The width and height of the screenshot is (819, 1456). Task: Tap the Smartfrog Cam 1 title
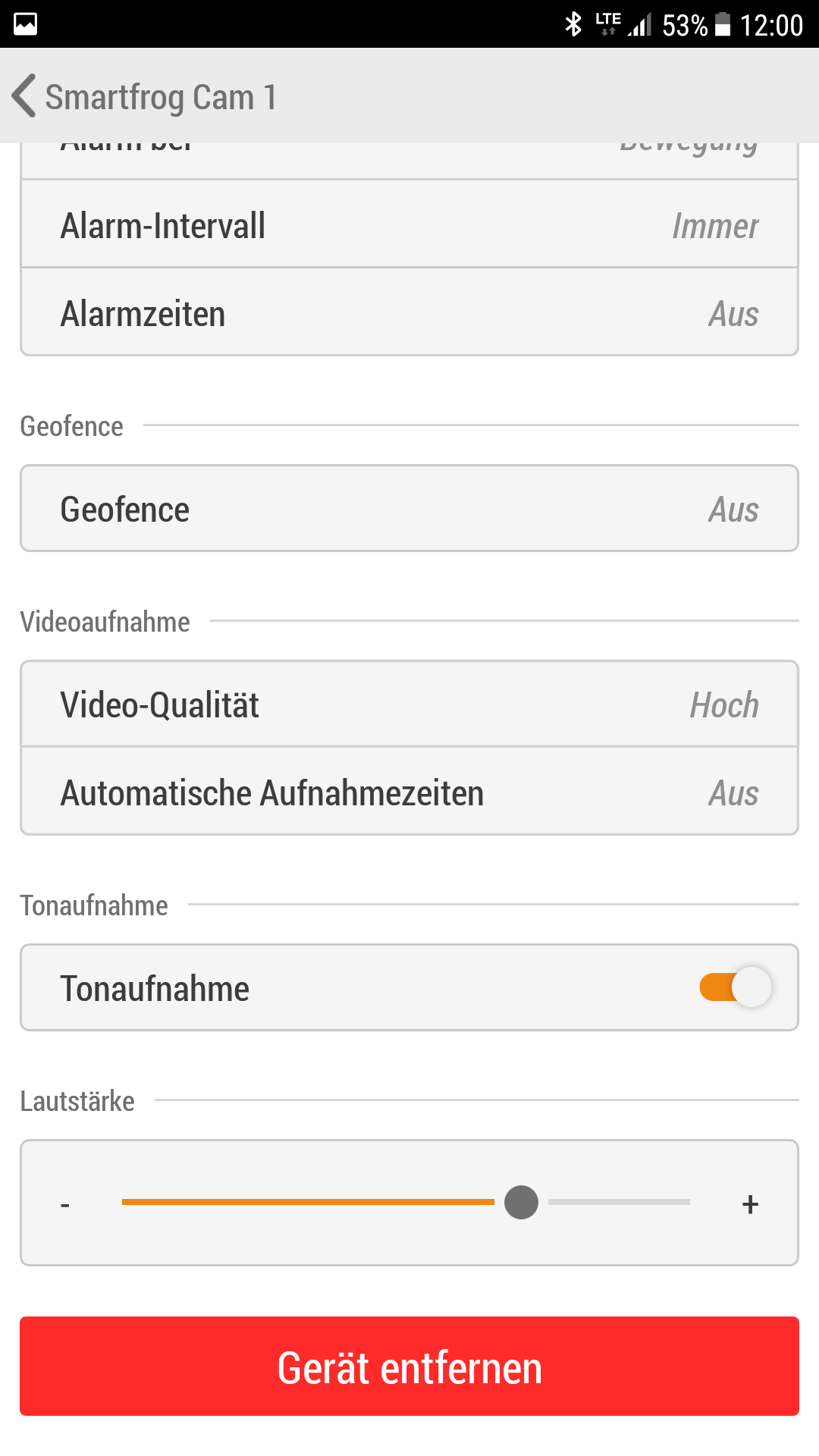(x=161, y=97)
